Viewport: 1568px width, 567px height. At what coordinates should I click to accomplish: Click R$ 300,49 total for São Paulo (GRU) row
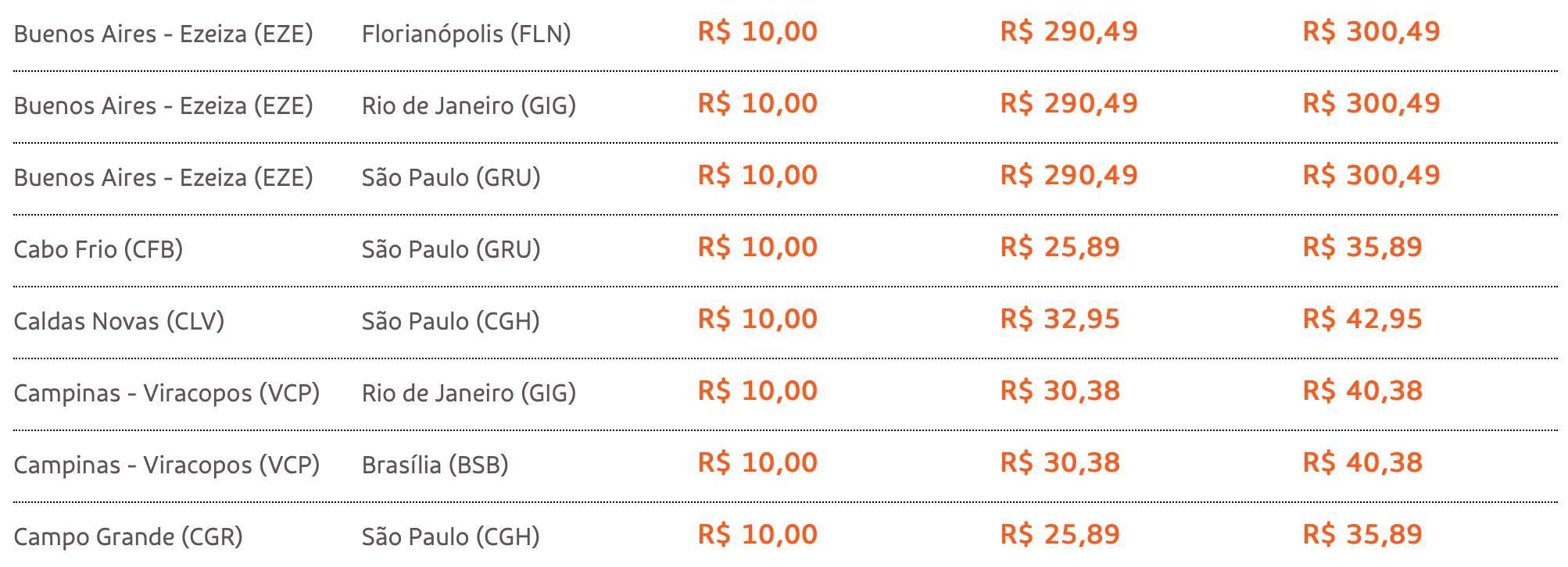(x=1371, y=176)
